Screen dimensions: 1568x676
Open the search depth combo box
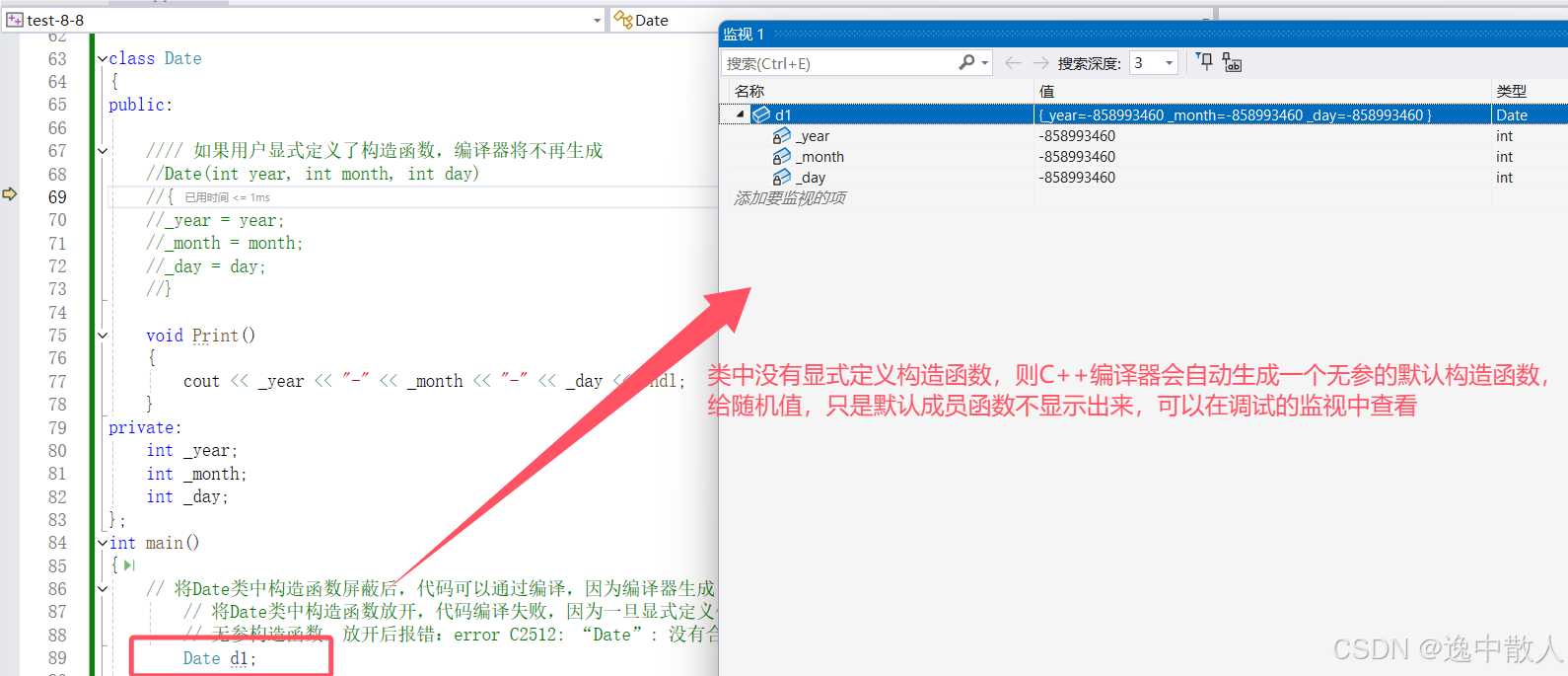(1153, 62)
